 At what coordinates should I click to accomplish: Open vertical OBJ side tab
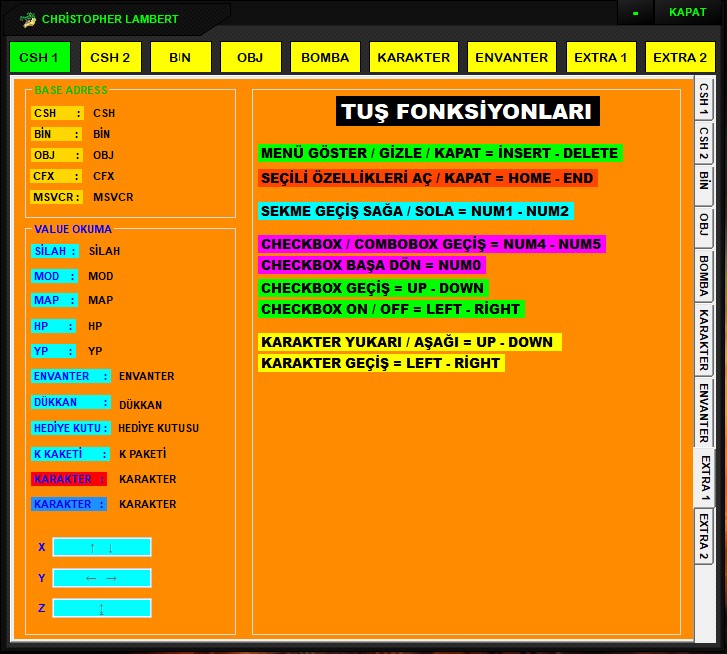(703, 226)
